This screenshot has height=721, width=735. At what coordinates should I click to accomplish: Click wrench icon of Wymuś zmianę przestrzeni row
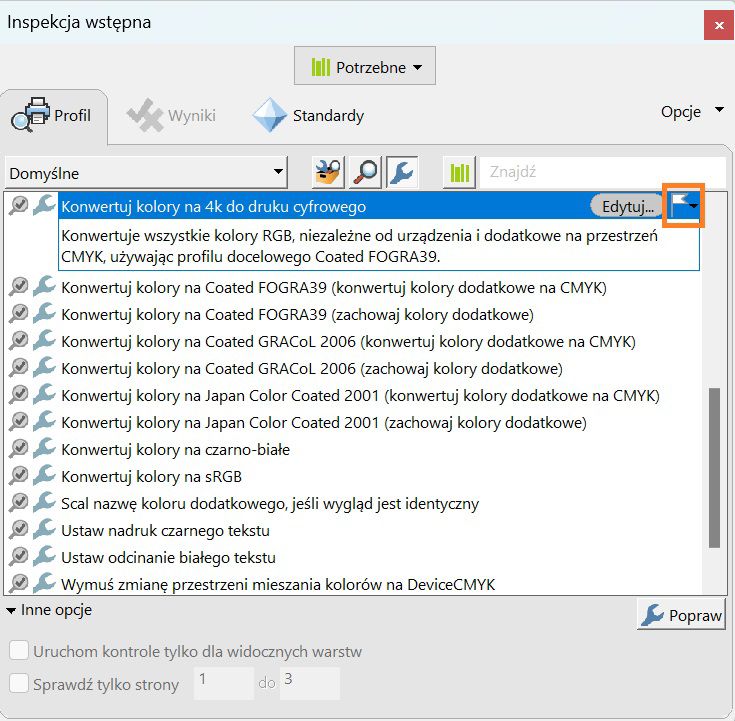[44, 583]
